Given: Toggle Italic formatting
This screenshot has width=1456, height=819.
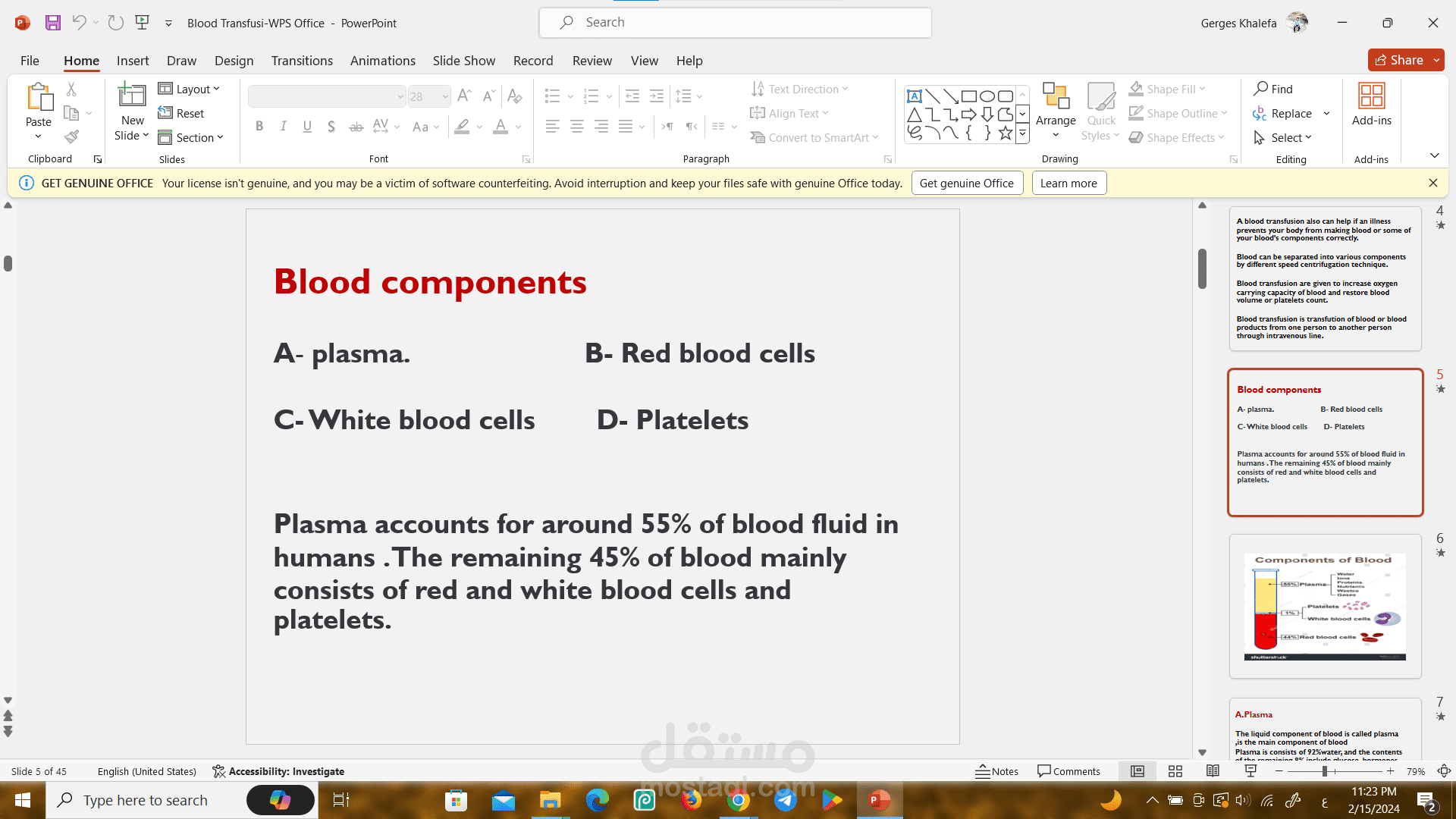Looking at the screenshot, I should point(283,127).
